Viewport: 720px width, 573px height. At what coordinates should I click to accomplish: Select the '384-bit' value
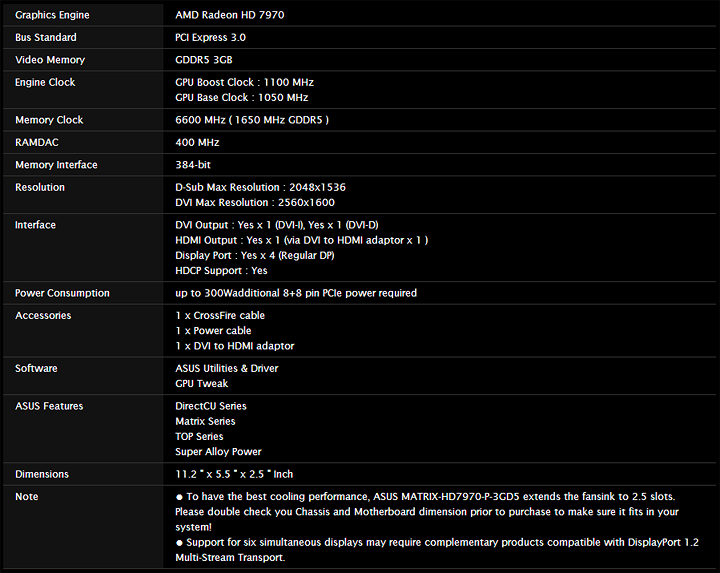(x=193, y=165)
